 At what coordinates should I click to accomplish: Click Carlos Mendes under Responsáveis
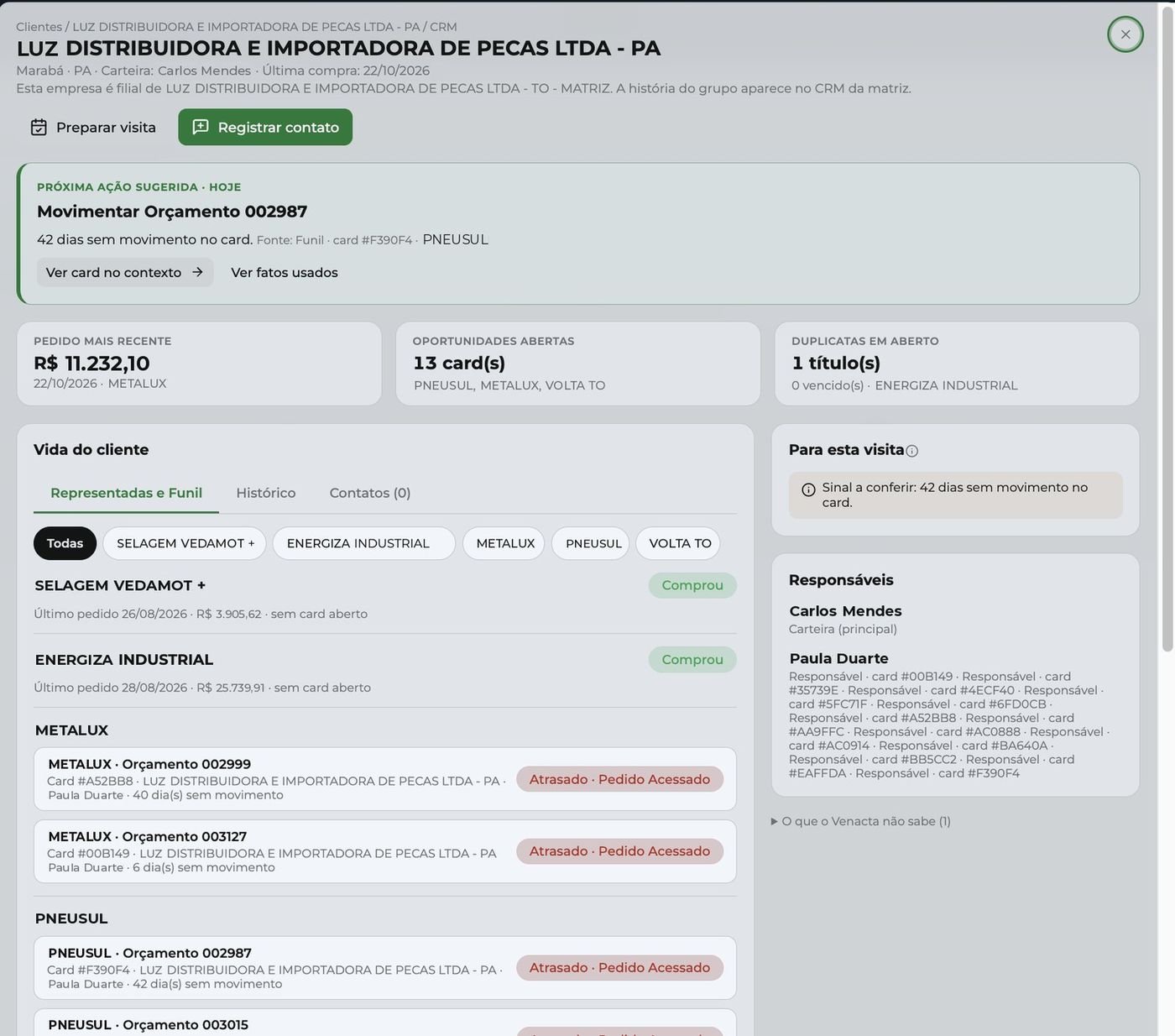(x=845, y=611)
